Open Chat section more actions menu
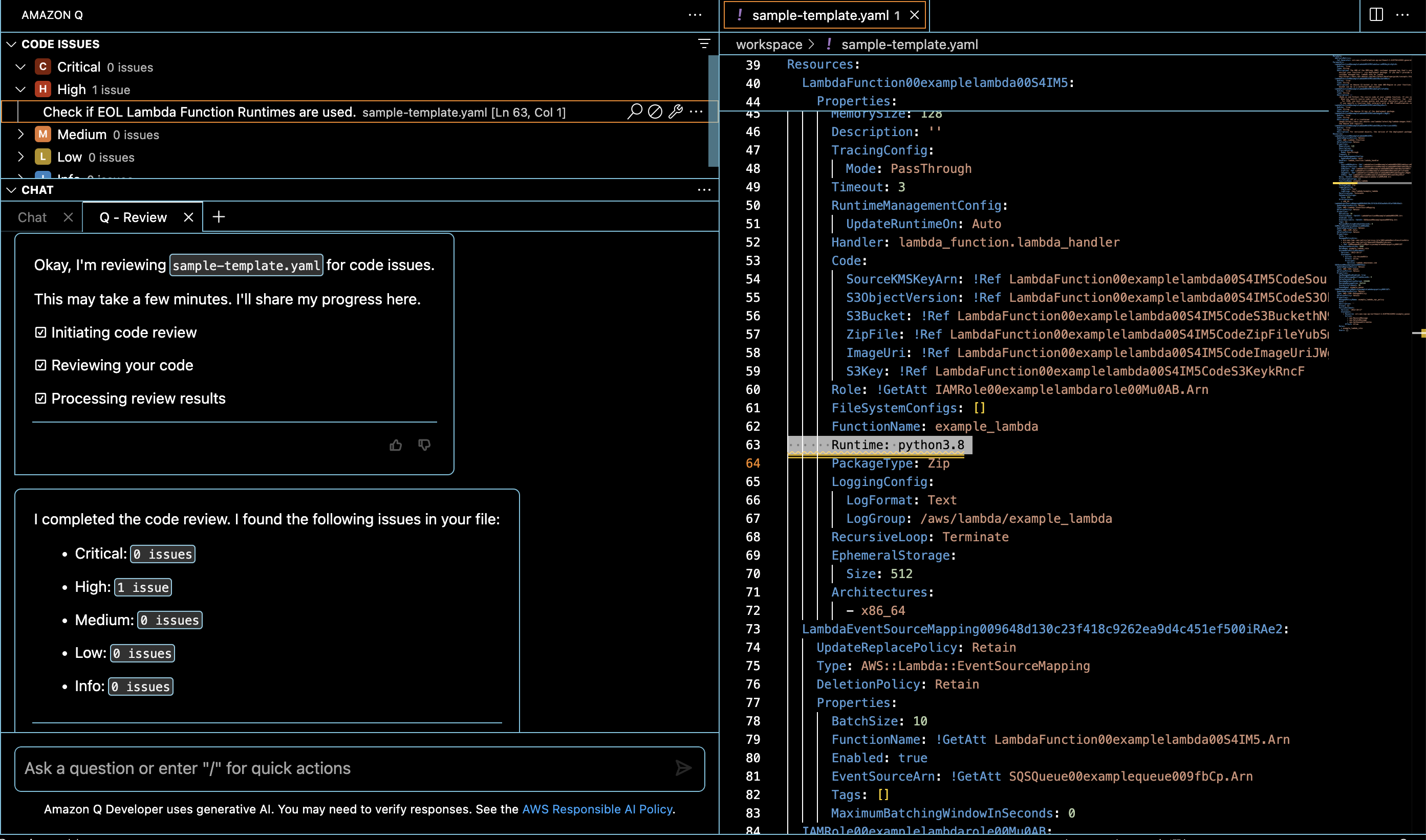This screenshot has height=840, width=1426. (704, 190)
